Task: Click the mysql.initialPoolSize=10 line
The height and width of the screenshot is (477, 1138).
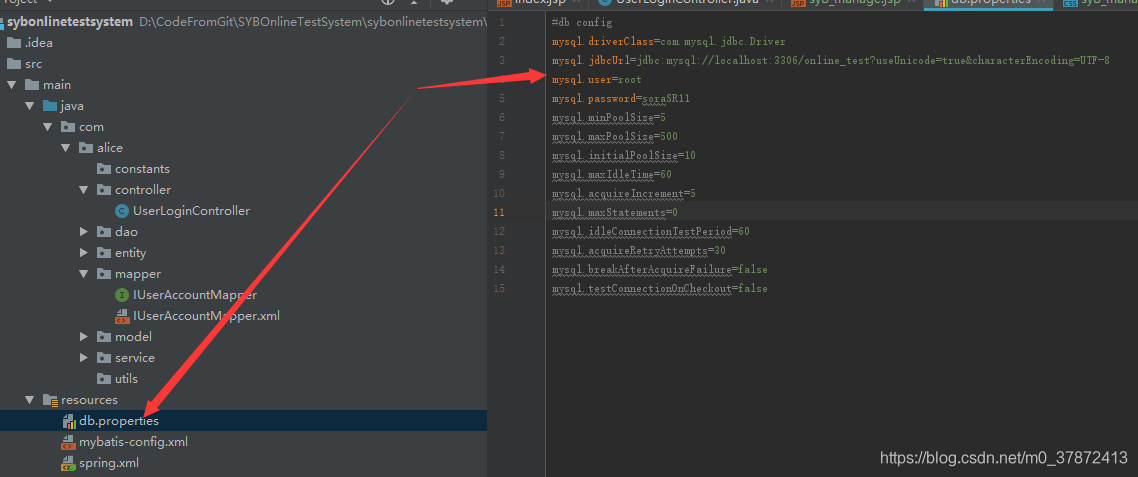Action: click(623, 155)
